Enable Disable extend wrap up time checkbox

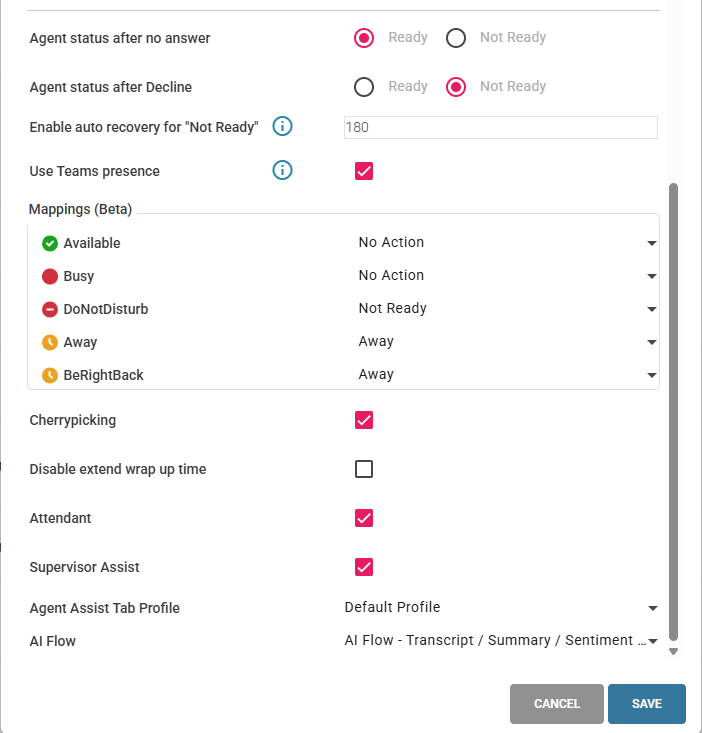[x=364, y=469]
